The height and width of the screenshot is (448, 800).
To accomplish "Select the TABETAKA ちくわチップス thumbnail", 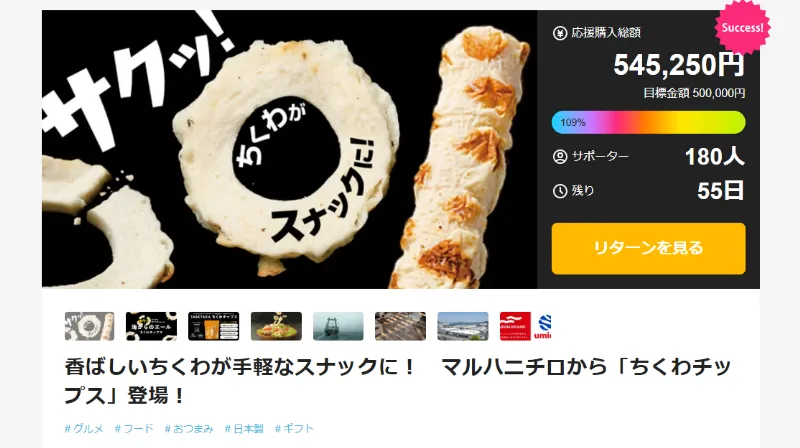I will pyautogui.click(x=213, y=326).
